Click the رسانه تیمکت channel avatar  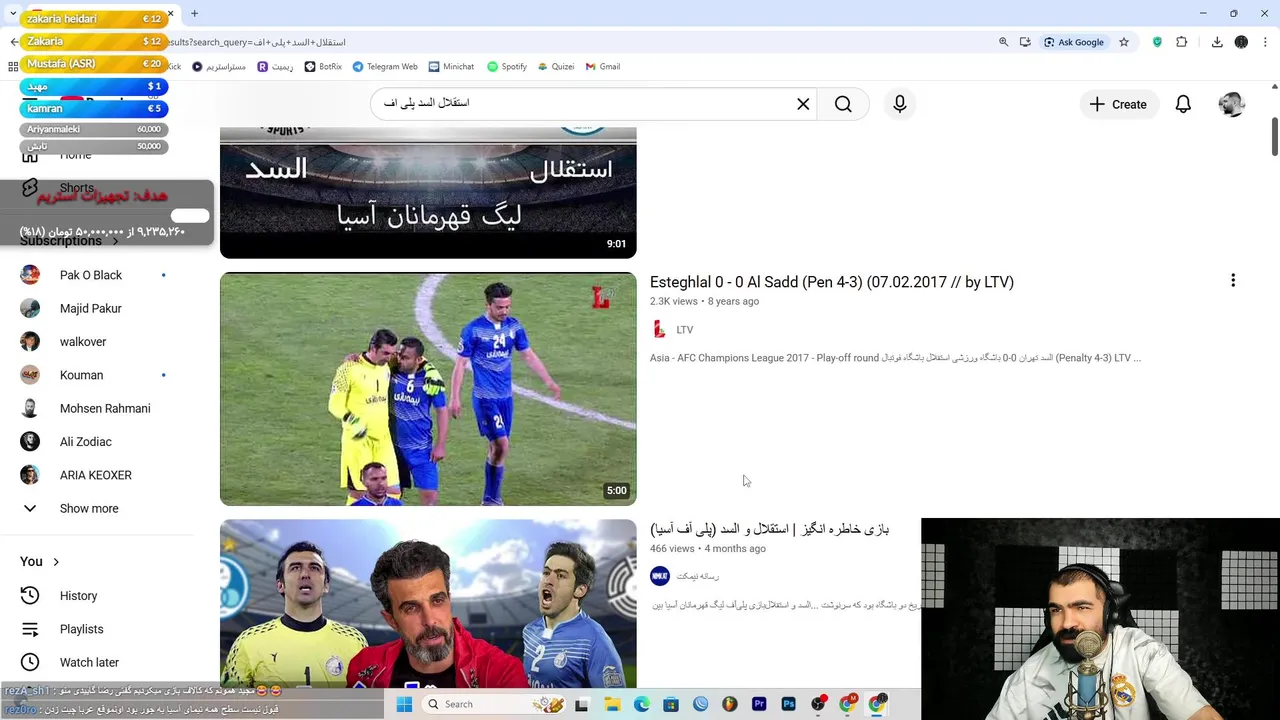click(x=659, y=576)
